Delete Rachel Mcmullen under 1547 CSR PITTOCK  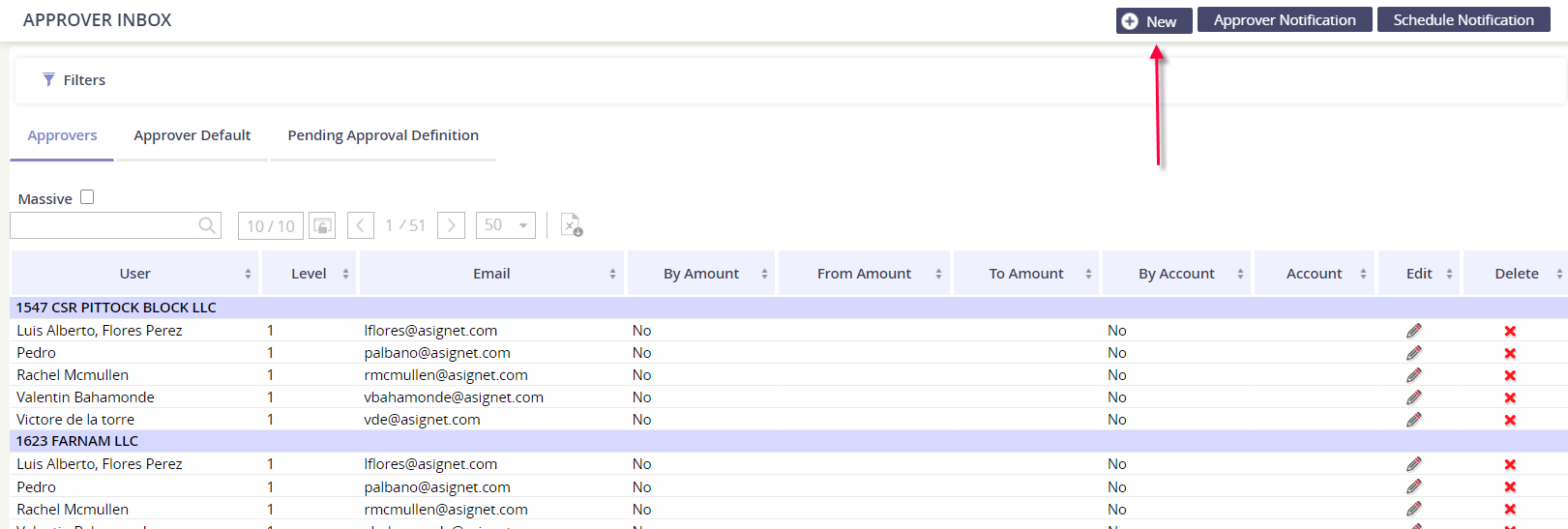coord(1509,375)
